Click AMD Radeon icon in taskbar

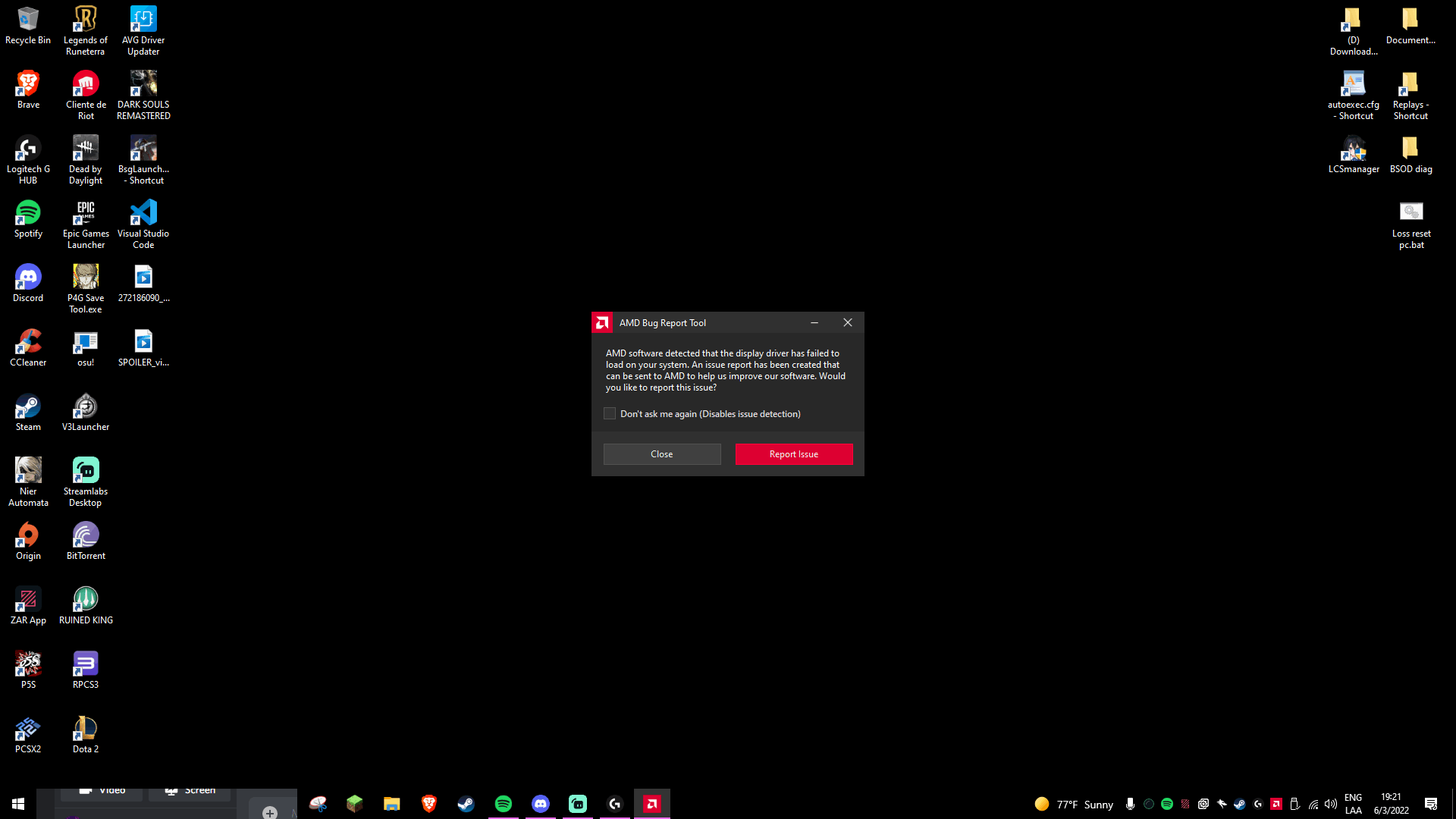pyautogui.click(x=652, y=803)
